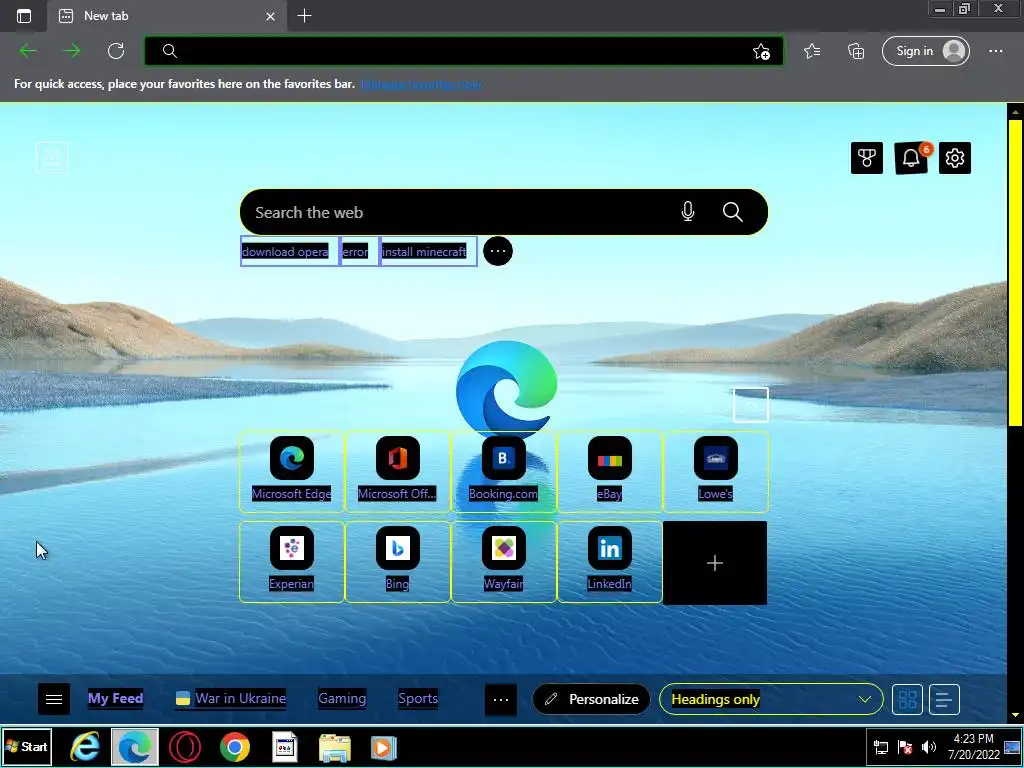The width and height of the screenshot is (1024, 768).
Task: Open the tab actions menu icon
Action: [x=24, y=16]
